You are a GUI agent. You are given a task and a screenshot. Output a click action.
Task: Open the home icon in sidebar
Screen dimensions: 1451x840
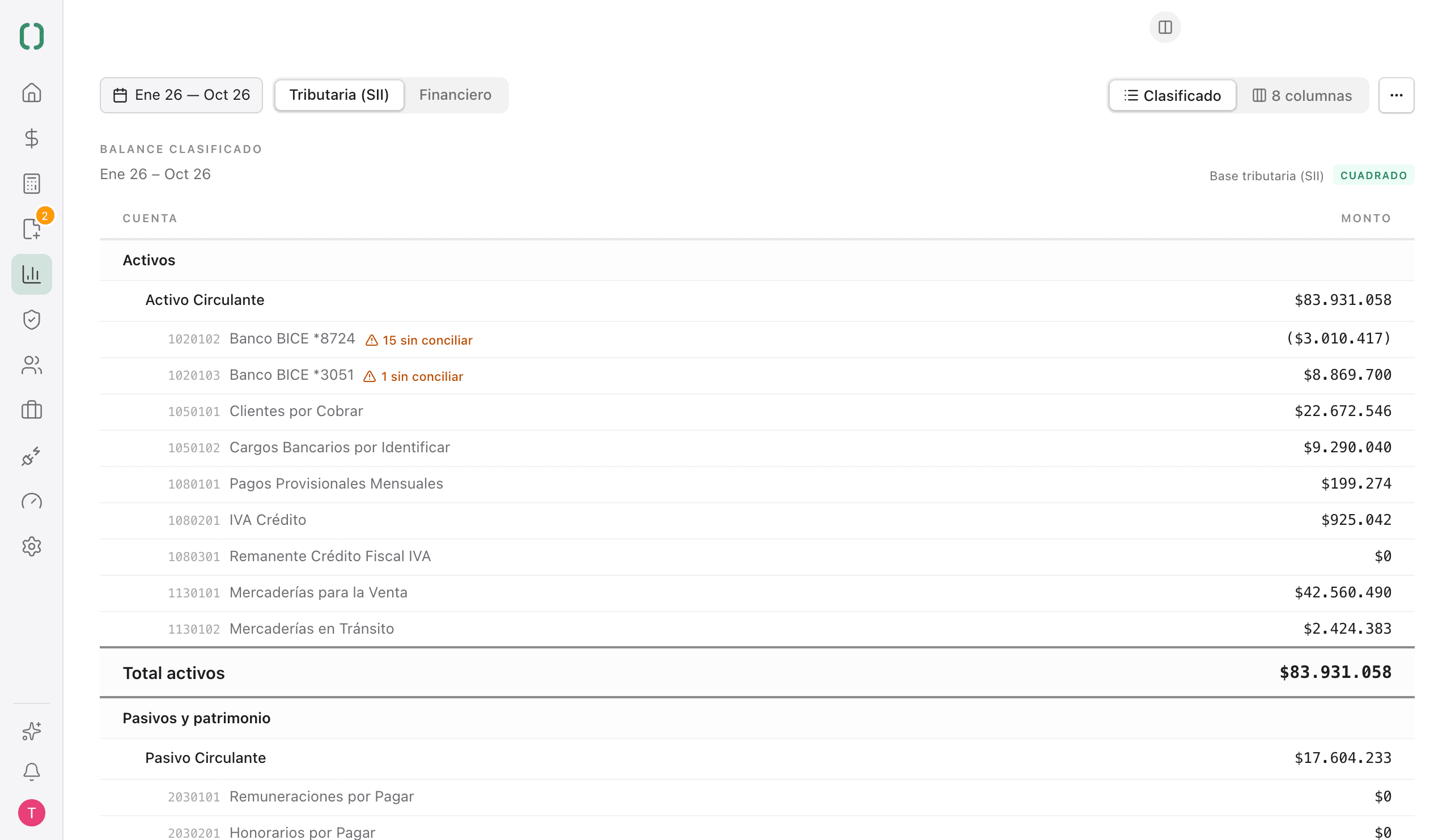pos(32,93)
